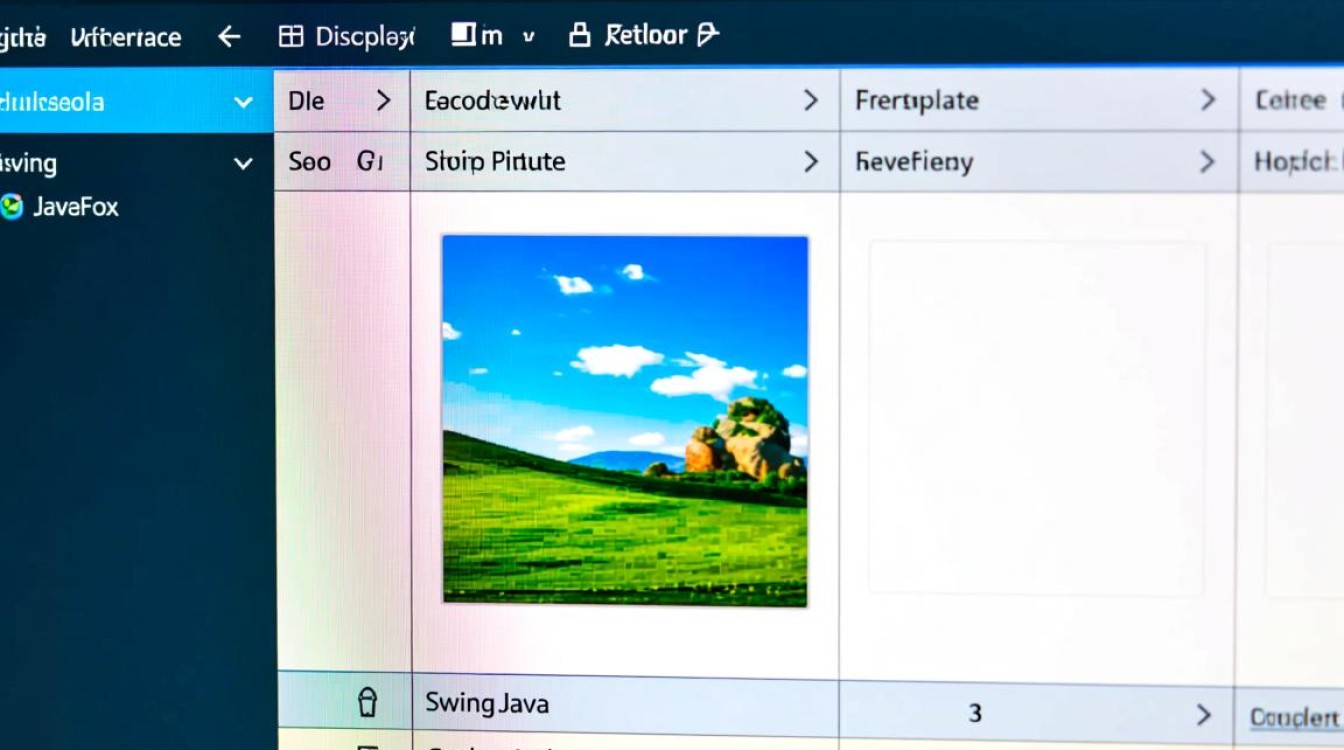Screen dimensions: 1344x750
Task: Select the landscape picture thumbnail
Action: pyautogui.click(x=625, y=420)
